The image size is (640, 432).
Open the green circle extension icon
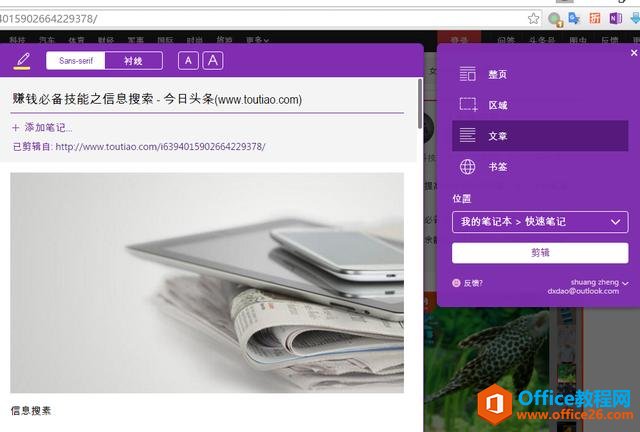[x=555, y=19]
